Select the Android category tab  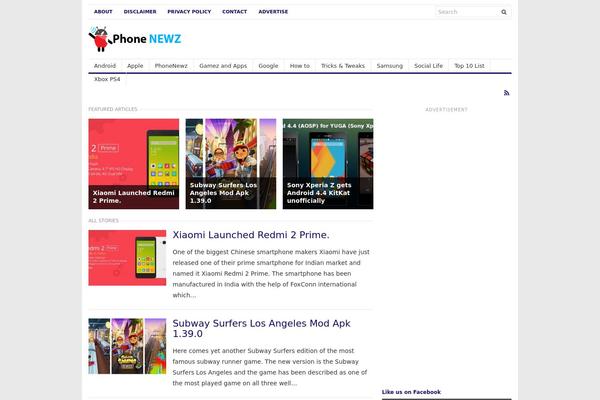pos(105,66)
